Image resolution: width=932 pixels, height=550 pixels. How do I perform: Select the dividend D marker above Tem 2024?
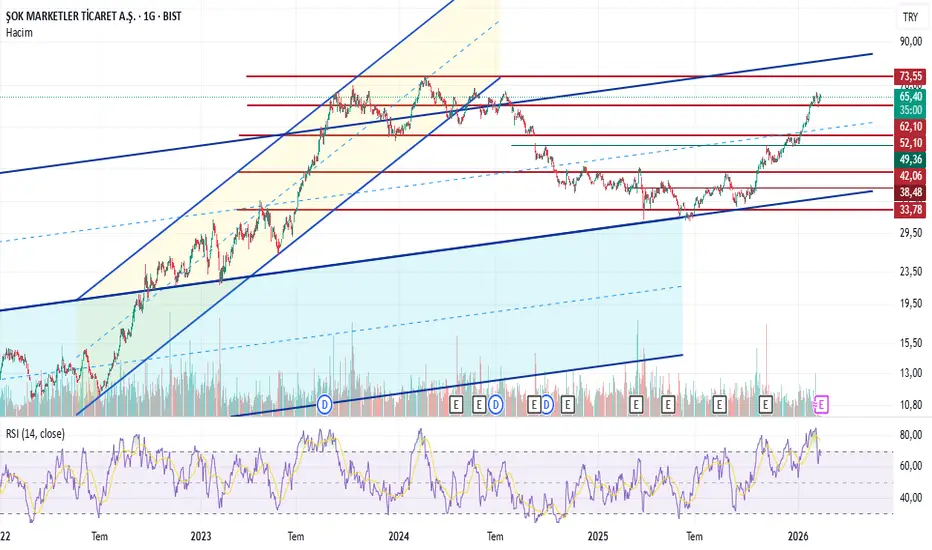click(495, 405)
